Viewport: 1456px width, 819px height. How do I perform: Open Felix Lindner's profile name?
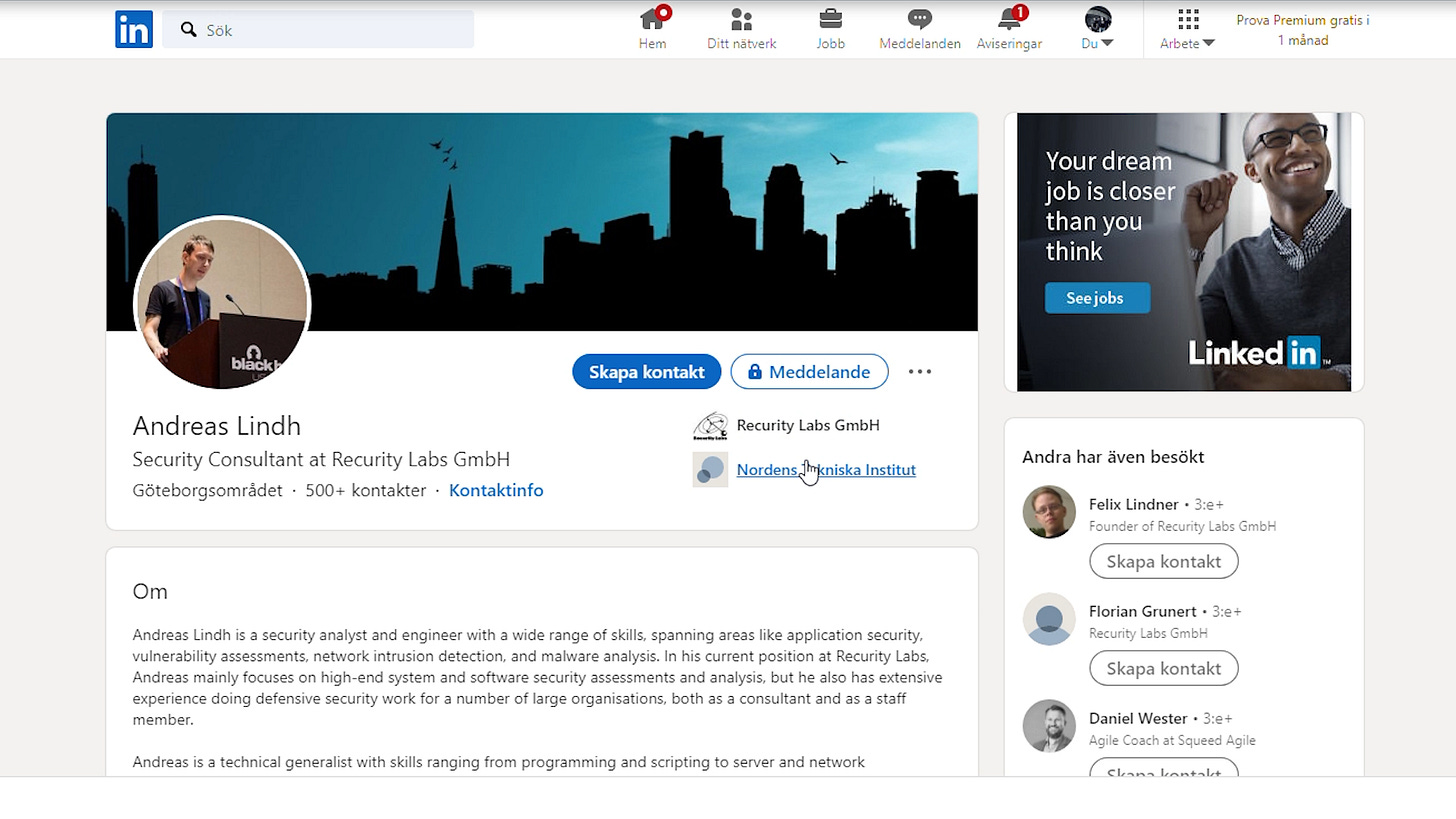tap(1134, 504)
